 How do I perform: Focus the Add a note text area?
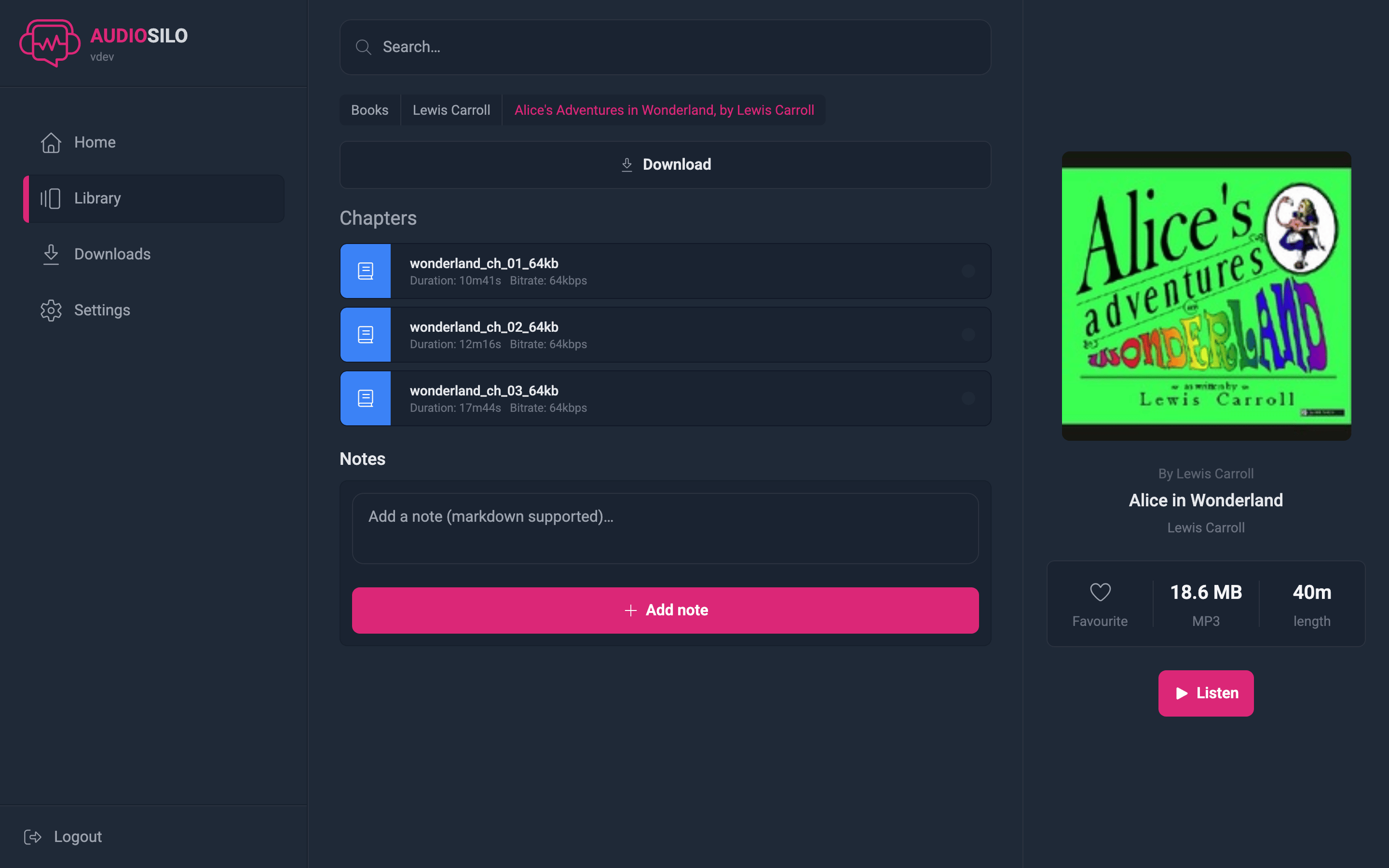pyautogui.click(x=665, y=528)
